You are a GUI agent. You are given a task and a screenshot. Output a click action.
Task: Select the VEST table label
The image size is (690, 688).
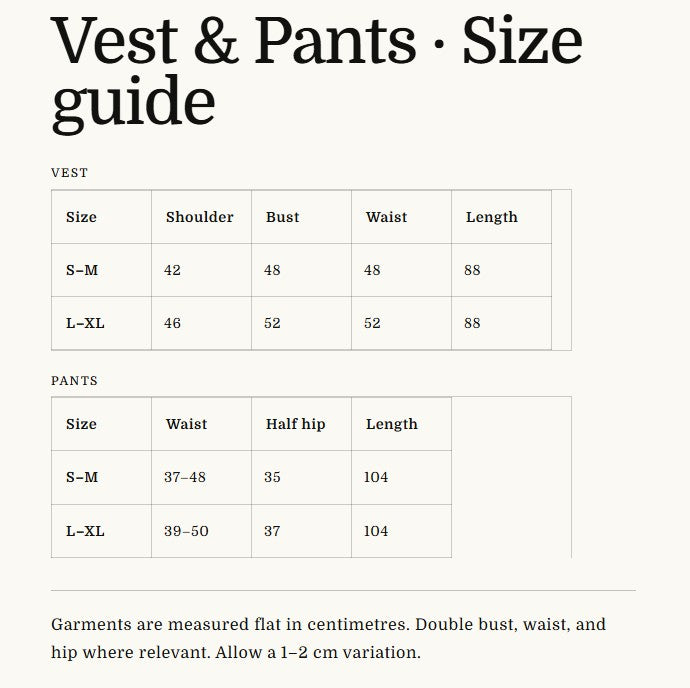[70, 173]
